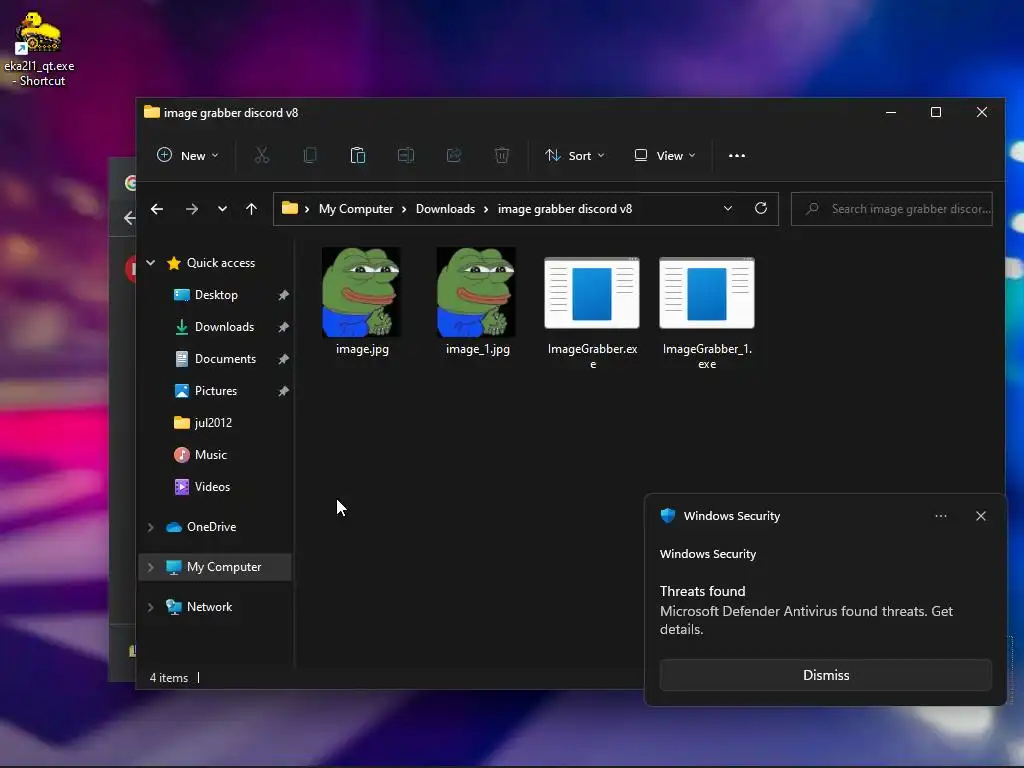Image resolution: width=1024 pixels, height=768 pixels.
Task: Open Documents in the sidebar
Action: pos(225,359)
